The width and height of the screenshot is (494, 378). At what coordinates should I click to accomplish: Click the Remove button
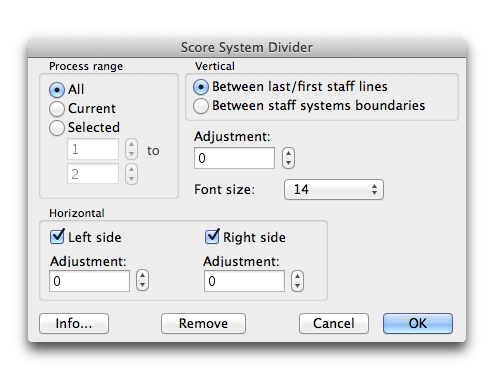pyautogui.click(x=203, y=323)
